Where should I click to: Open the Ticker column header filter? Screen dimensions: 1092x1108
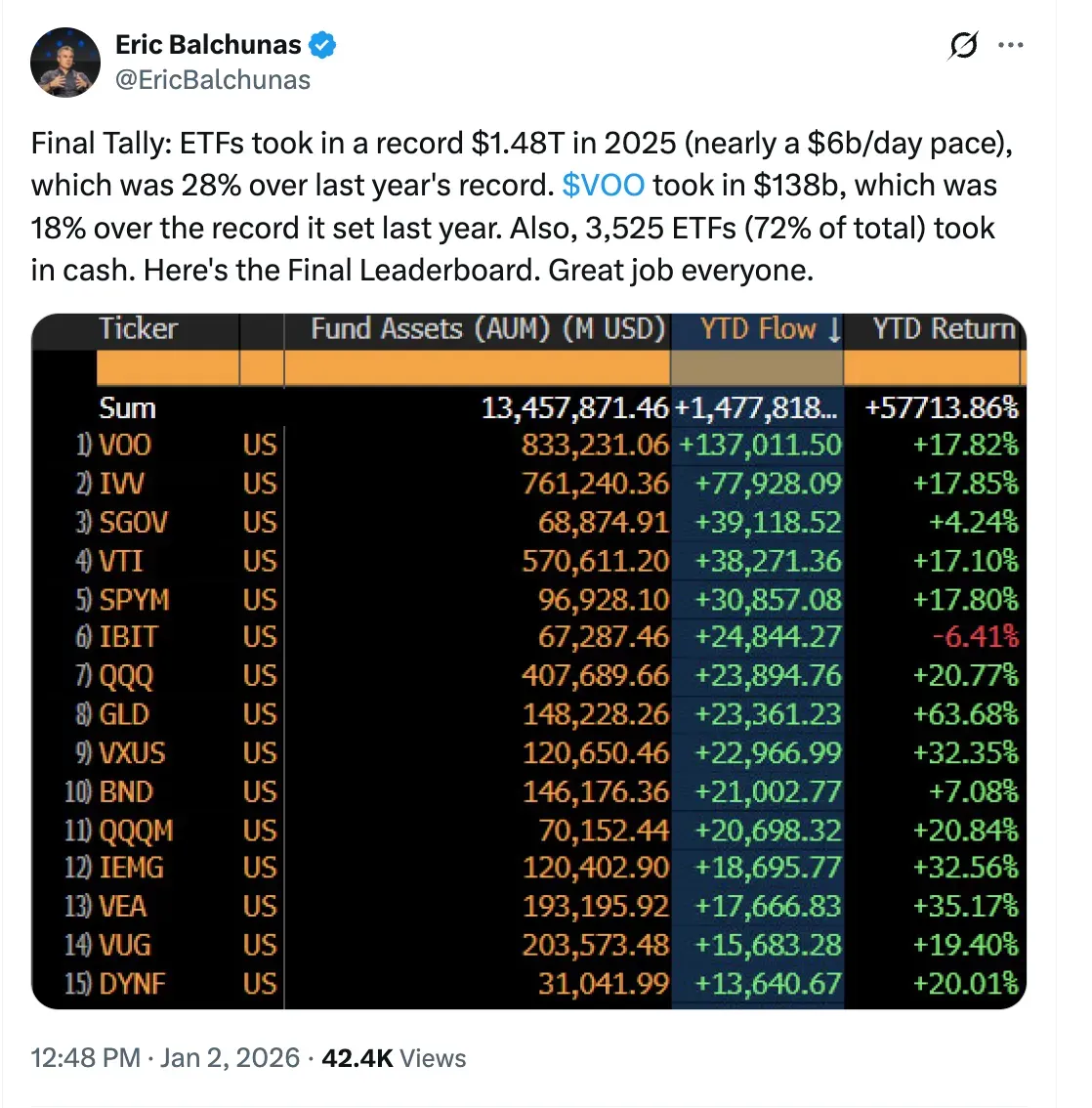pos(137,329)
